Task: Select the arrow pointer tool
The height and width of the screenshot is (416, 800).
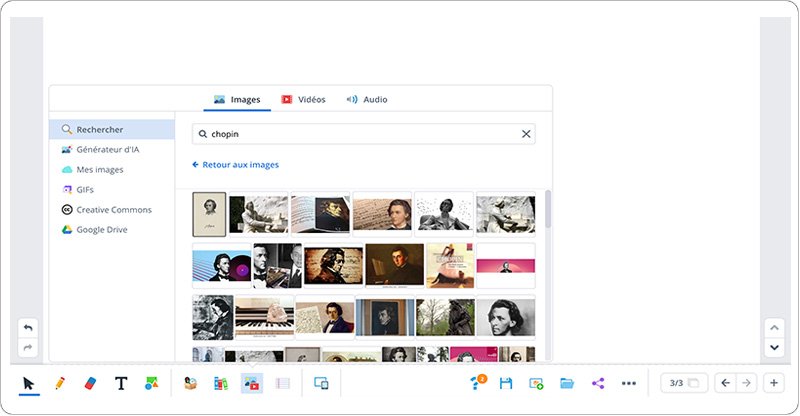Action: (29, 383)
